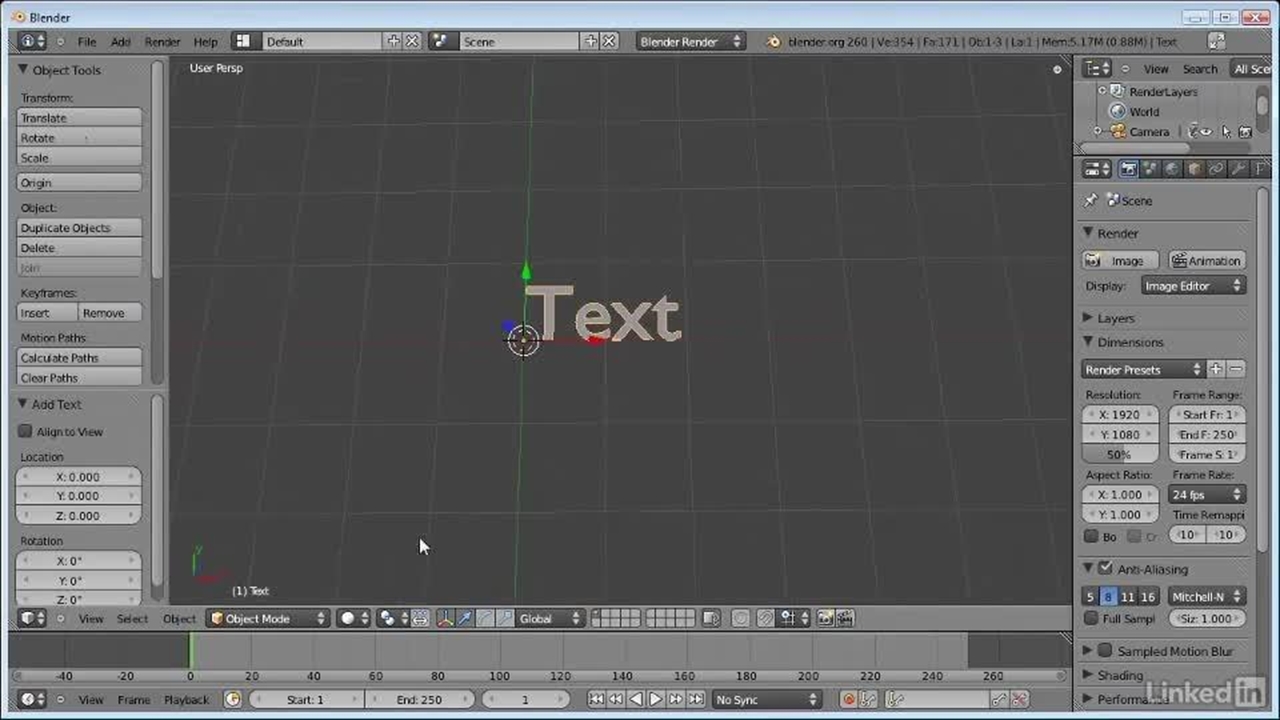Open the Scene properties tab icon
The image size is (1280, 720).
tap(1150, 169)
